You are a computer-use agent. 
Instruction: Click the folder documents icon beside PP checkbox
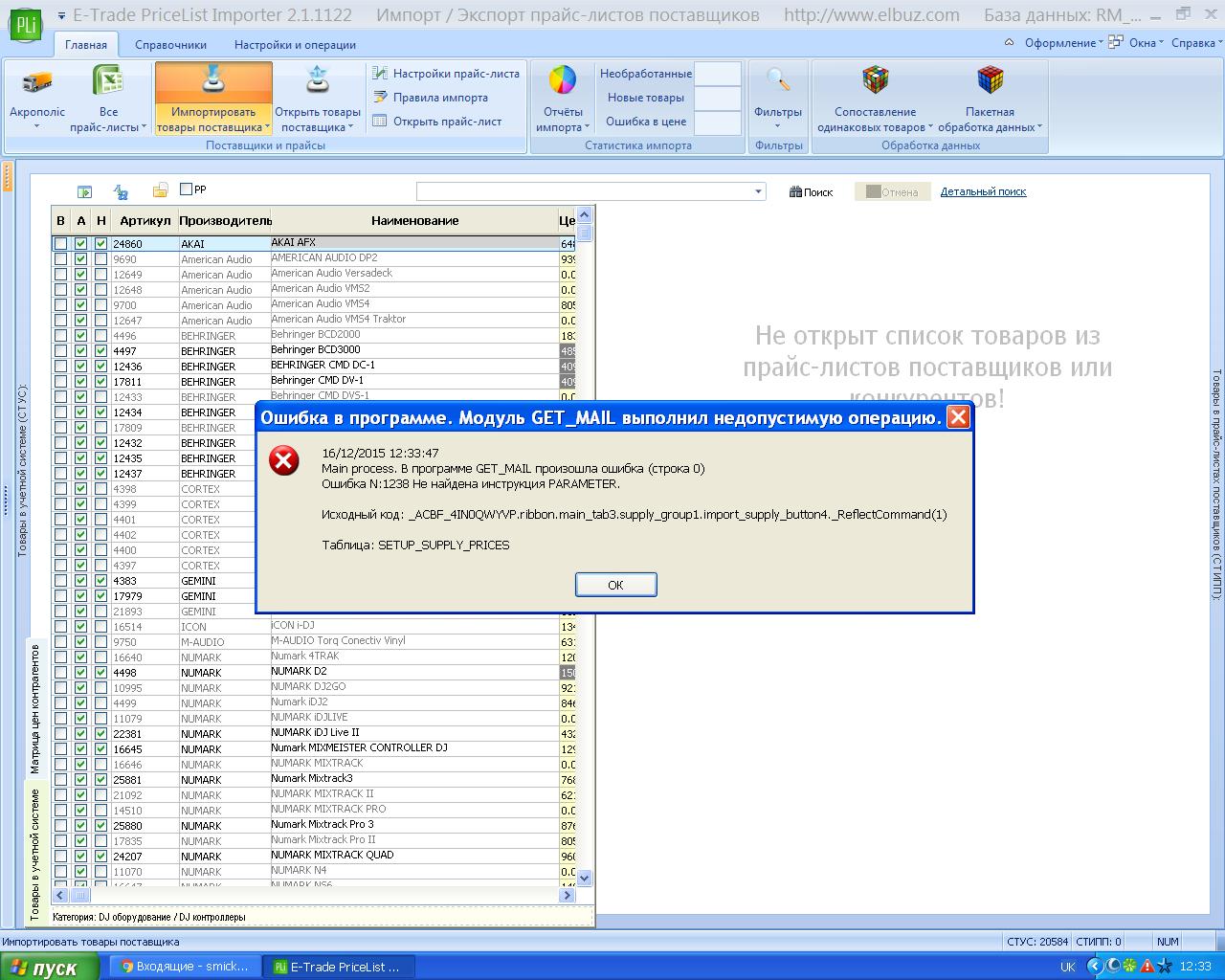tap(160, 190)
